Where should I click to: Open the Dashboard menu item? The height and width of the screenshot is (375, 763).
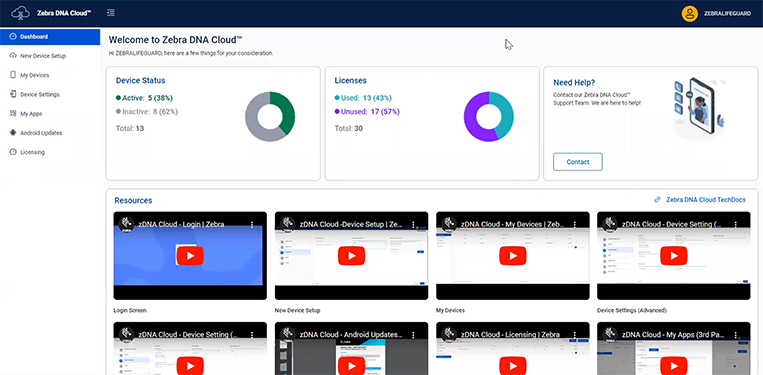tap(50, 36)
